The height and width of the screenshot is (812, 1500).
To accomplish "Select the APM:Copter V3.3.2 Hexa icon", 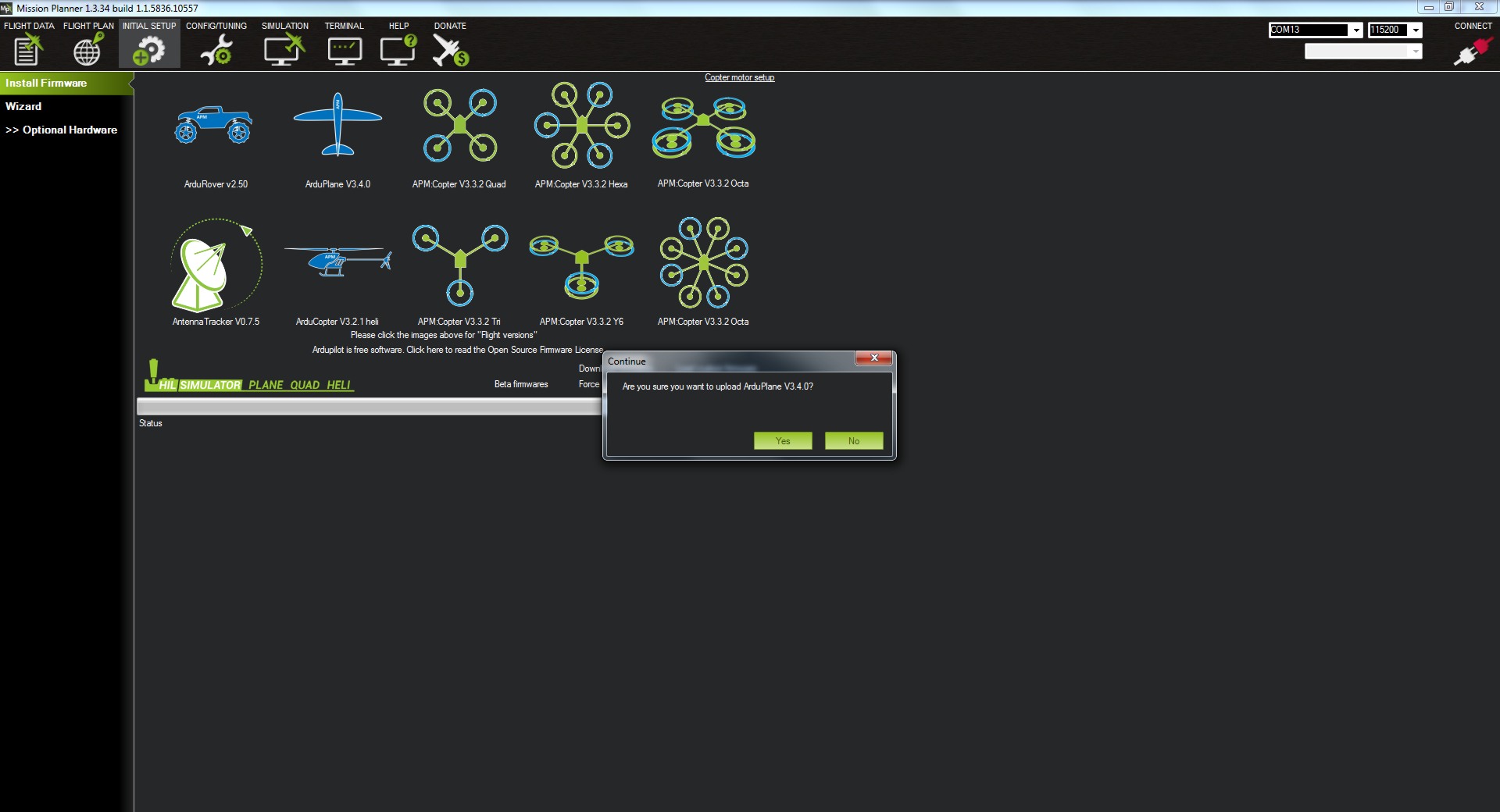I will point(582,126).
